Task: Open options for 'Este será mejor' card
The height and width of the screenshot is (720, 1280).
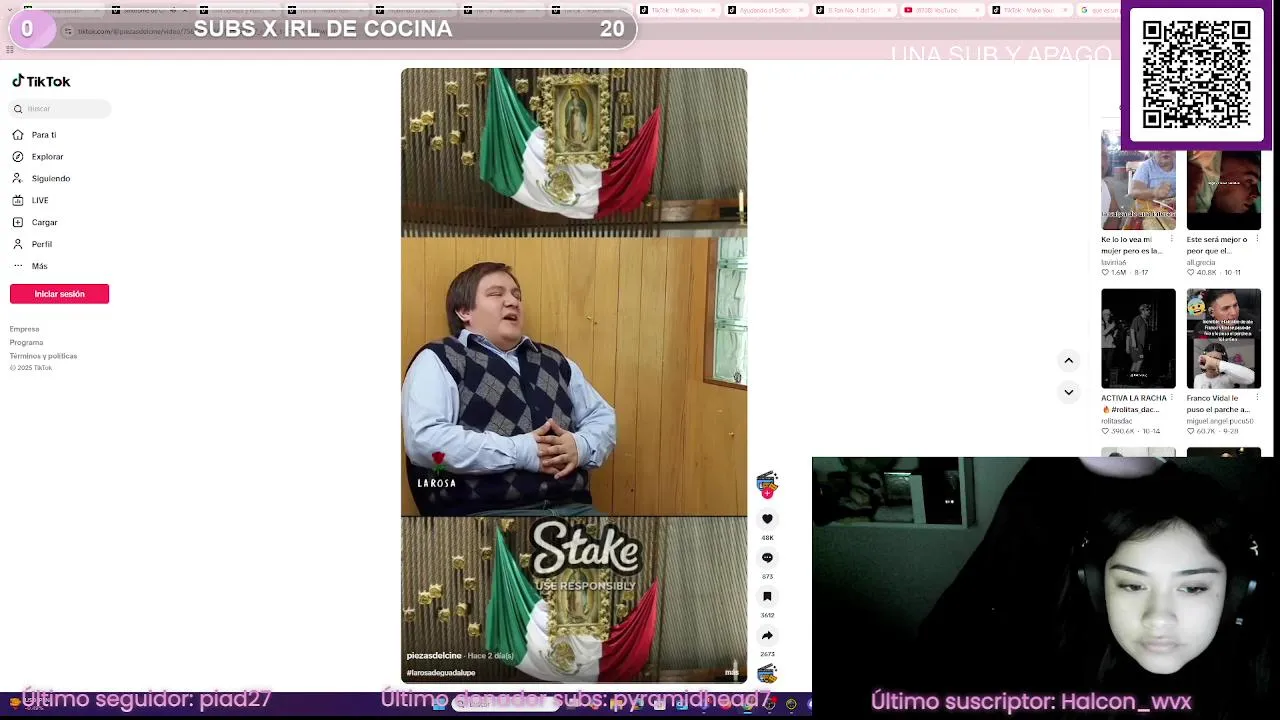Action: 1257,240
